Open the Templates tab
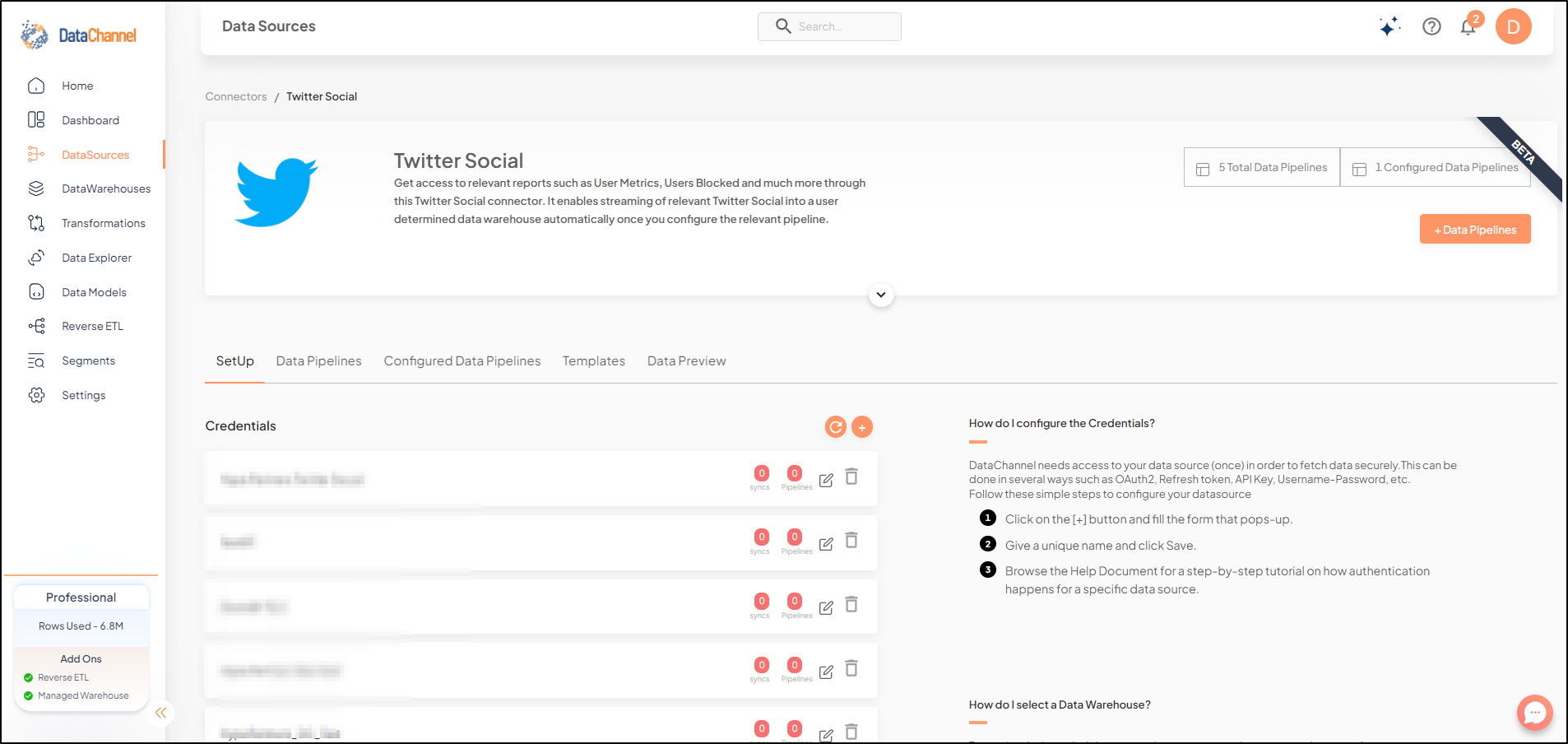This screenshot has width=1568, height=744. tap(594, 361)
